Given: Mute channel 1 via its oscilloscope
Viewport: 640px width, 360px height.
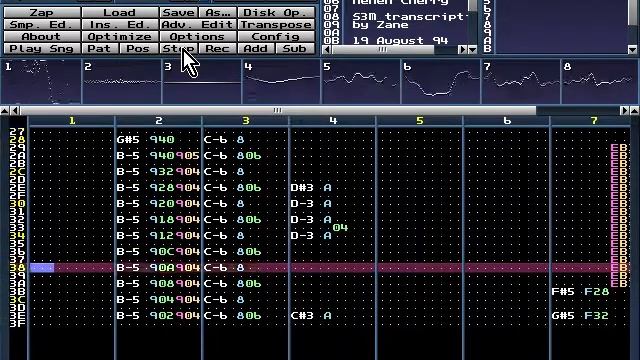Looking at the screenshot, I should [x=41, y=81].
